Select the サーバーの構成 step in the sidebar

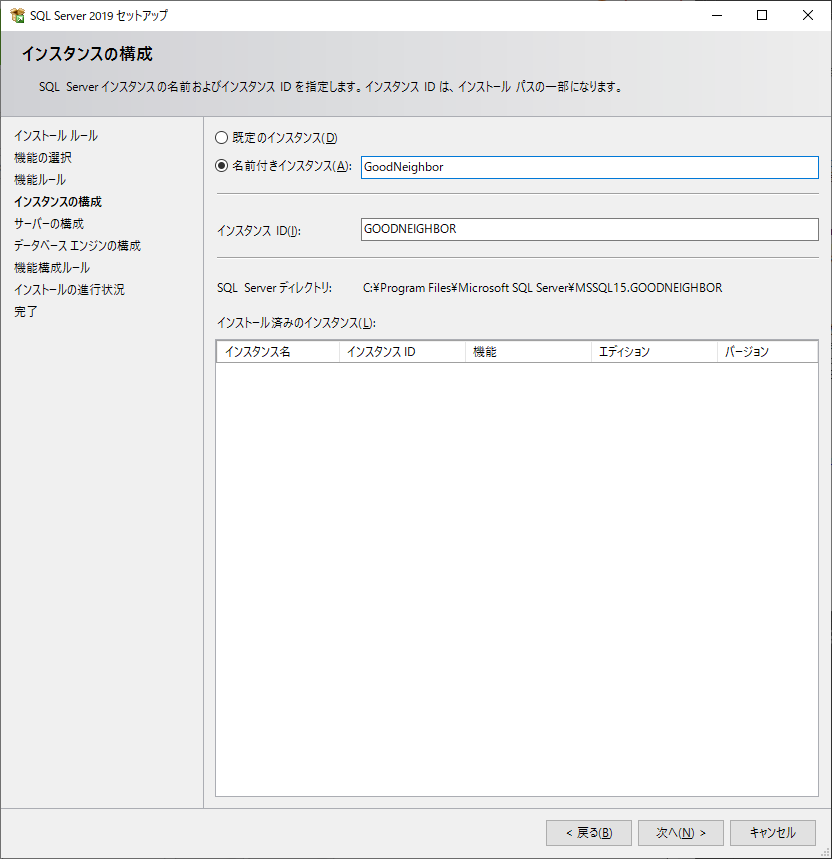49,224
